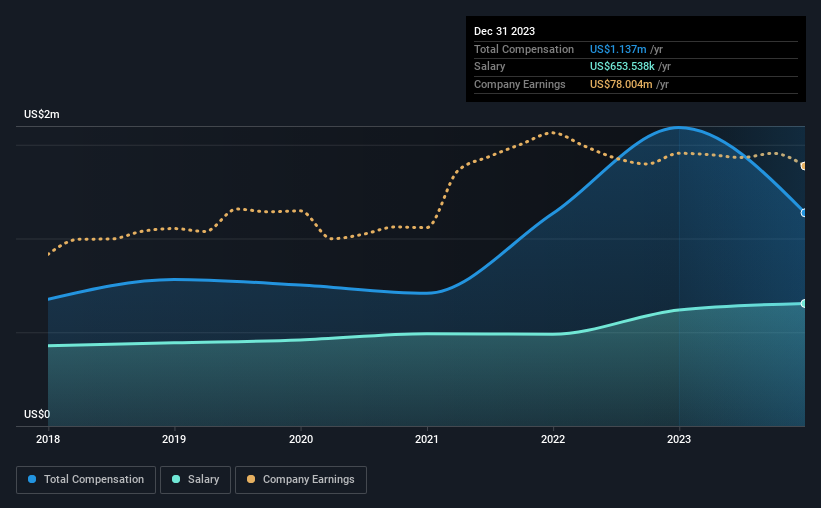This screenshot has height=508, width=821.
Task: Select the 2019 x-axis label
Action: [x=174, y=439]
